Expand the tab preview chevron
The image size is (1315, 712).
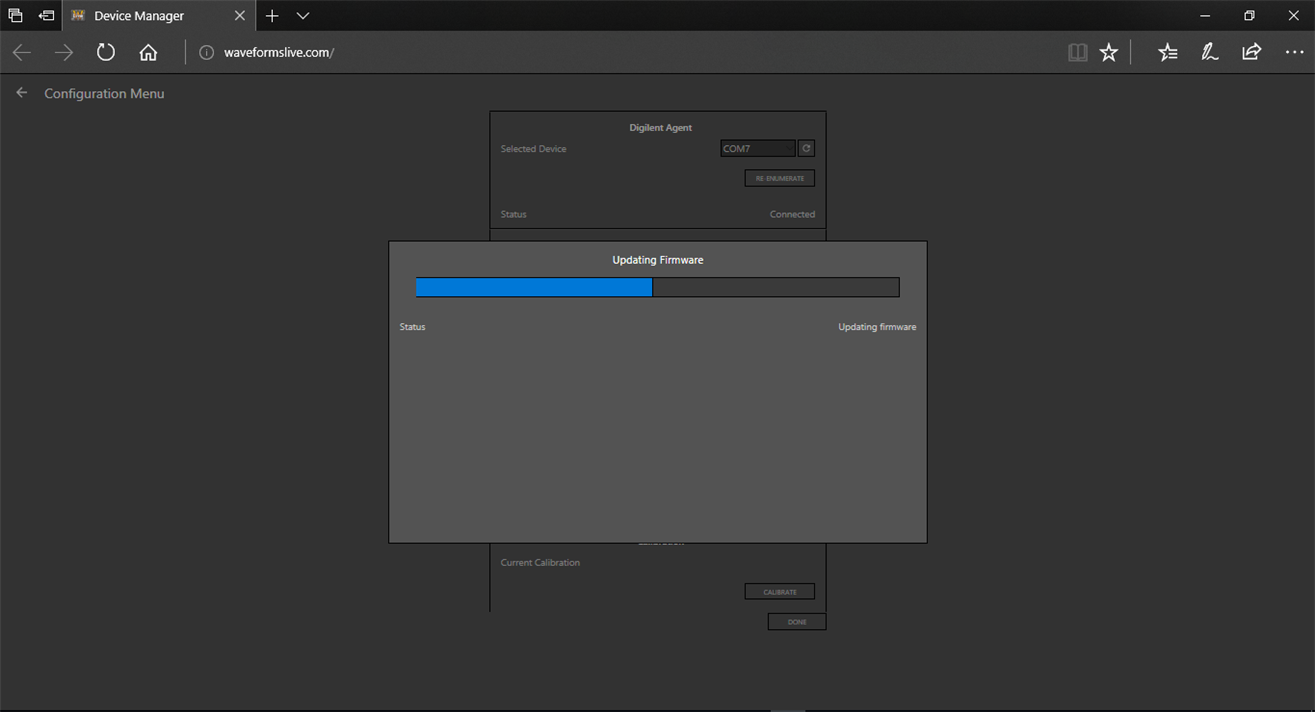(x=303, y=16)
